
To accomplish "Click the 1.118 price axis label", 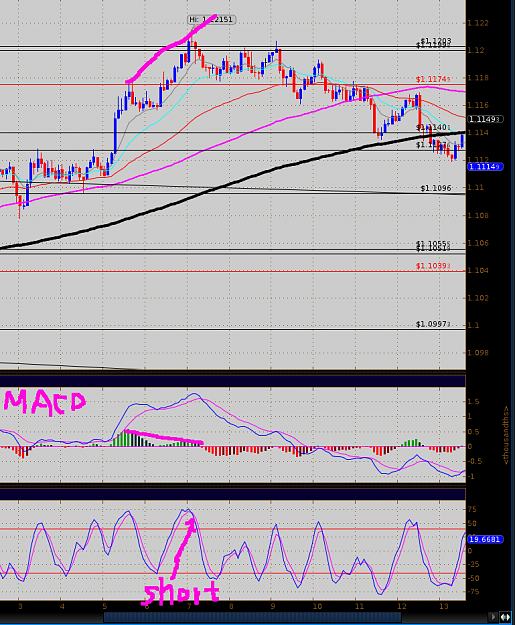I will tap(478, 78).
